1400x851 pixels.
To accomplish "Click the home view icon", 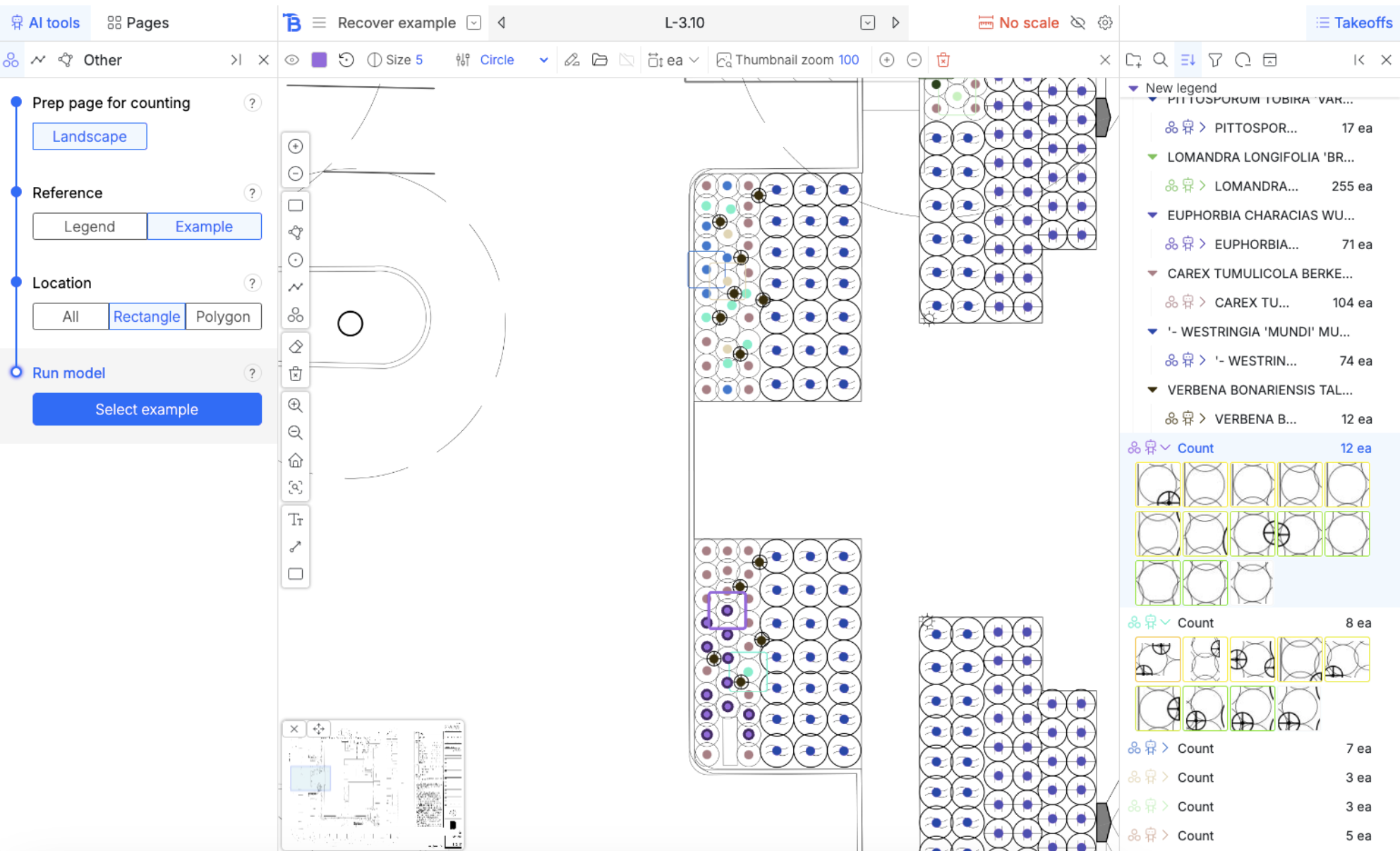I will tap(296, 461).
